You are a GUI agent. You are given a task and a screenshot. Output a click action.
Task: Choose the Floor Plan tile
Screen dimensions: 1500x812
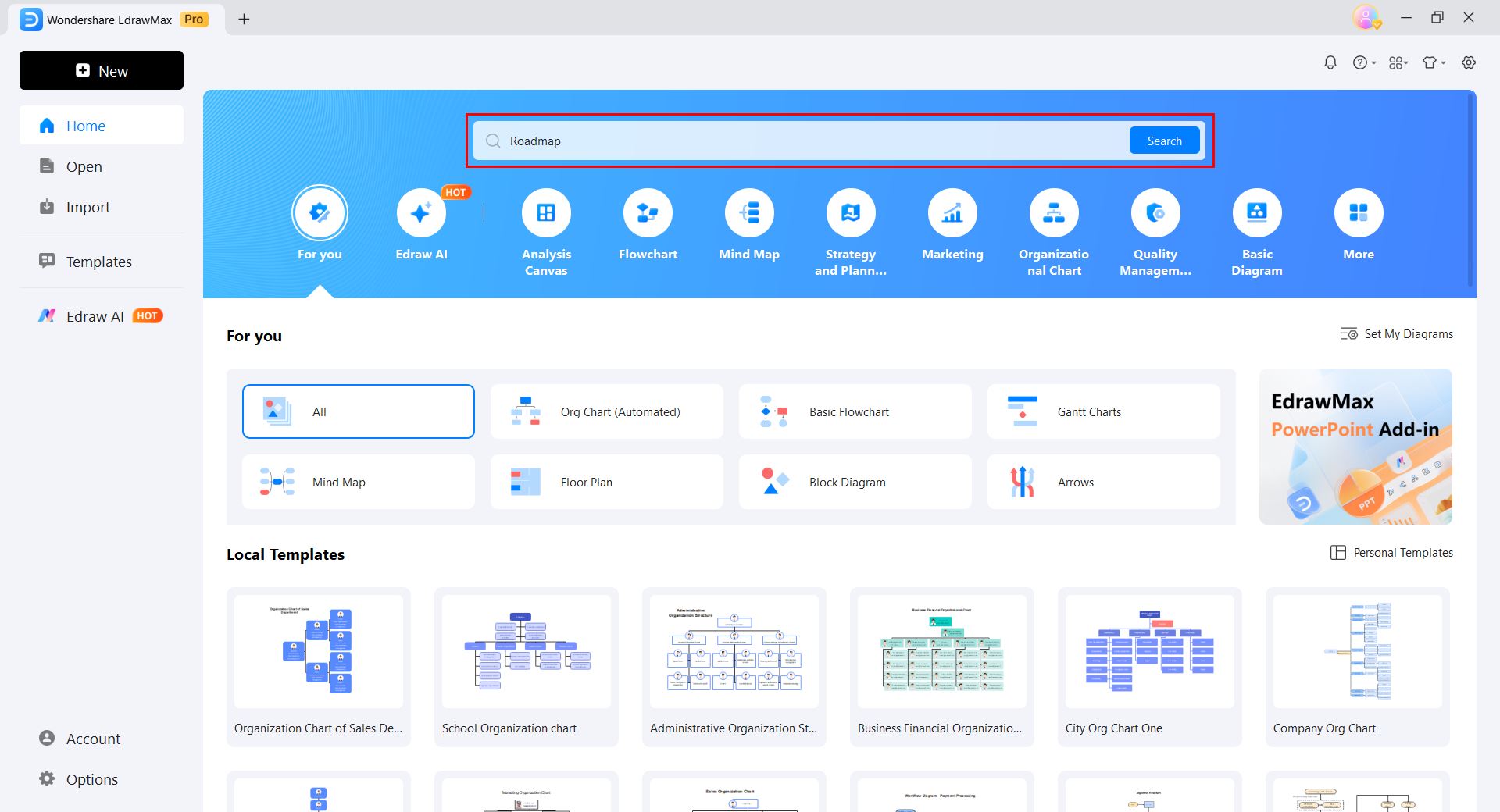pos(607,482)
